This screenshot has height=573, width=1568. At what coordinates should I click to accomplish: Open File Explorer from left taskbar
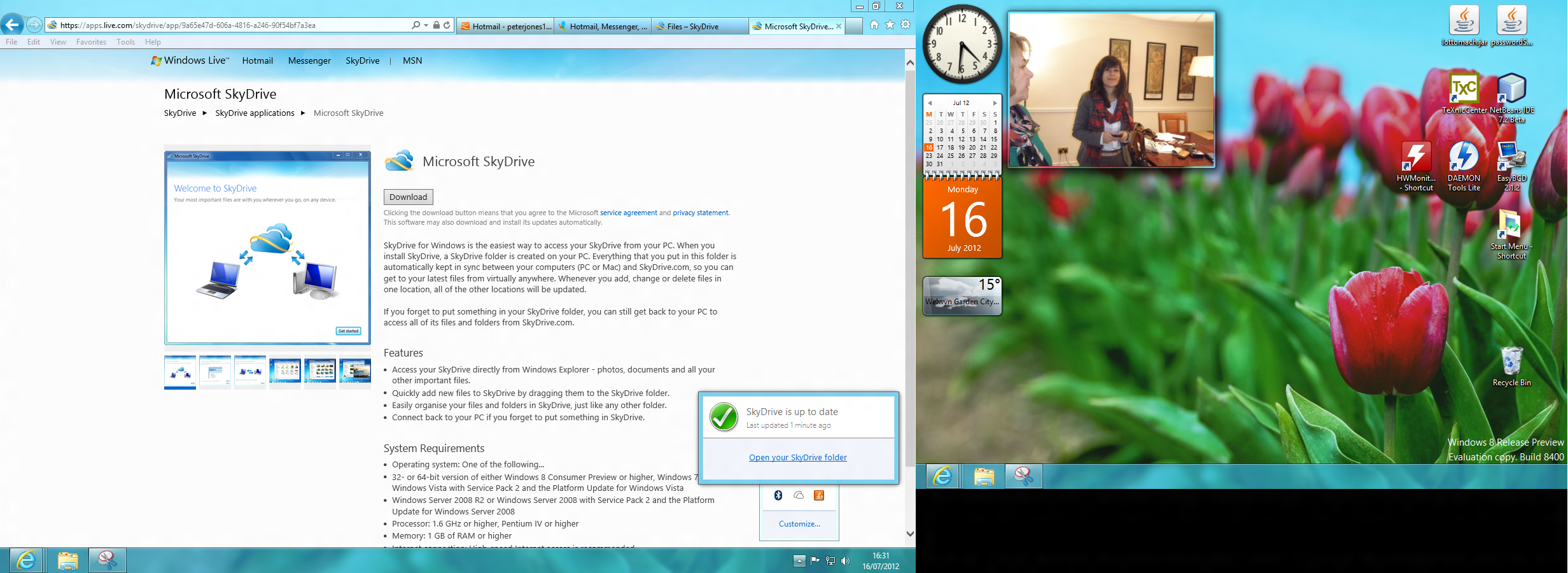click(x=67, y=560)
